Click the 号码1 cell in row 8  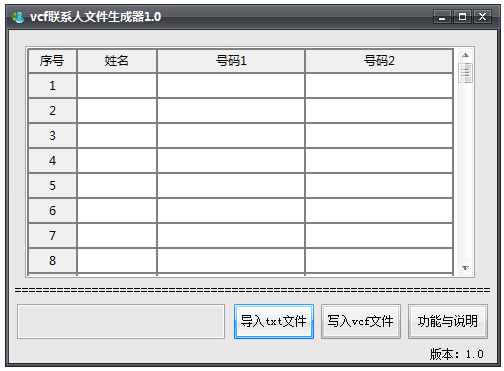(x=231, y=261)
